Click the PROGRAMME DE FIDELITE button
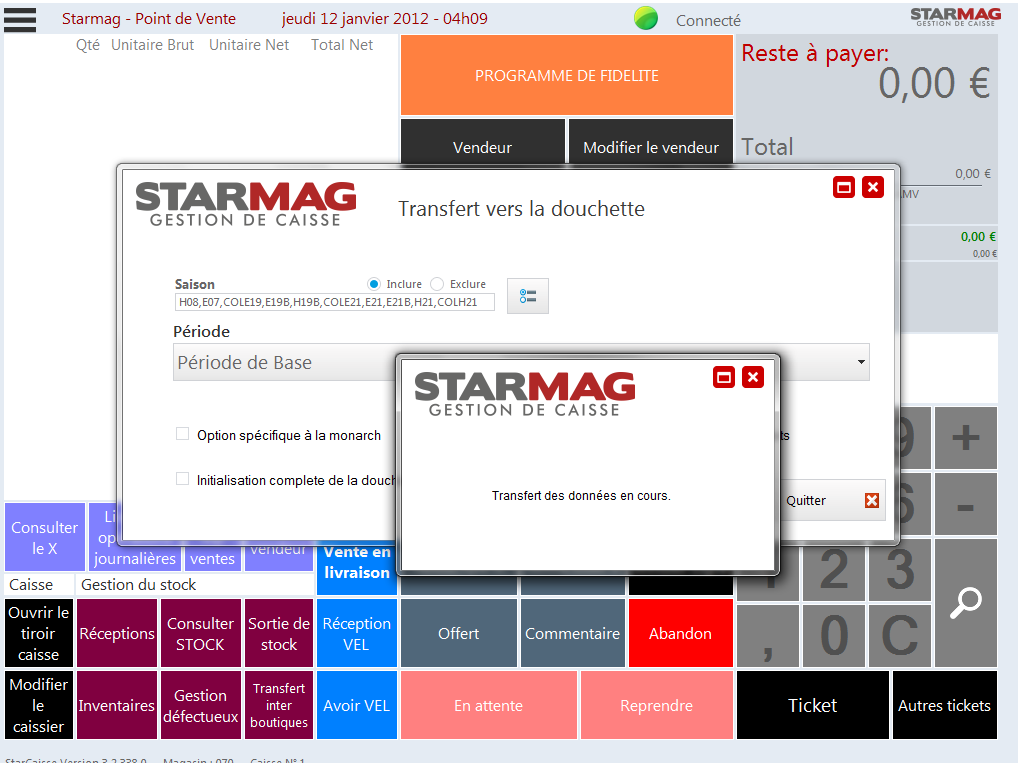The image size is (1018, 763). pos(567,75)
